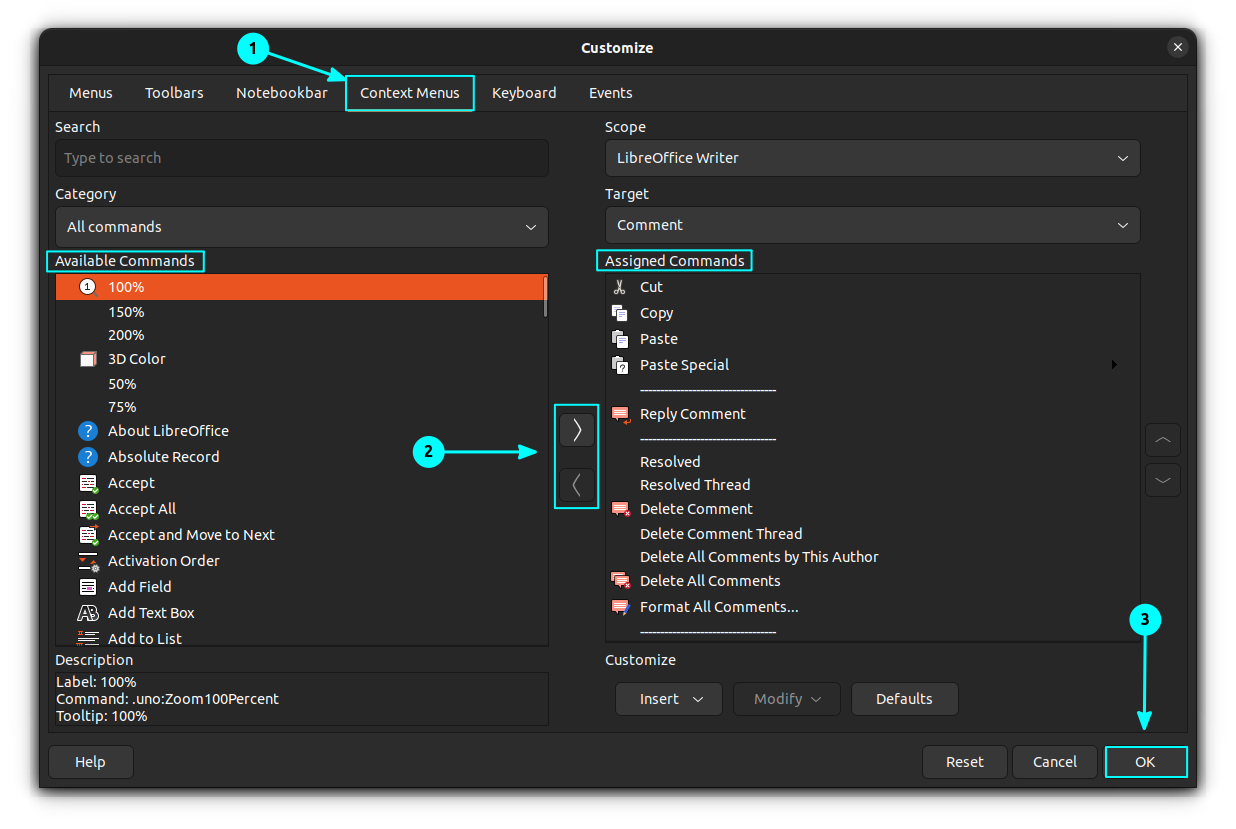Open the Insert dropdown button
Viewport: 1236px width, 829px height.
coord(668,699)
